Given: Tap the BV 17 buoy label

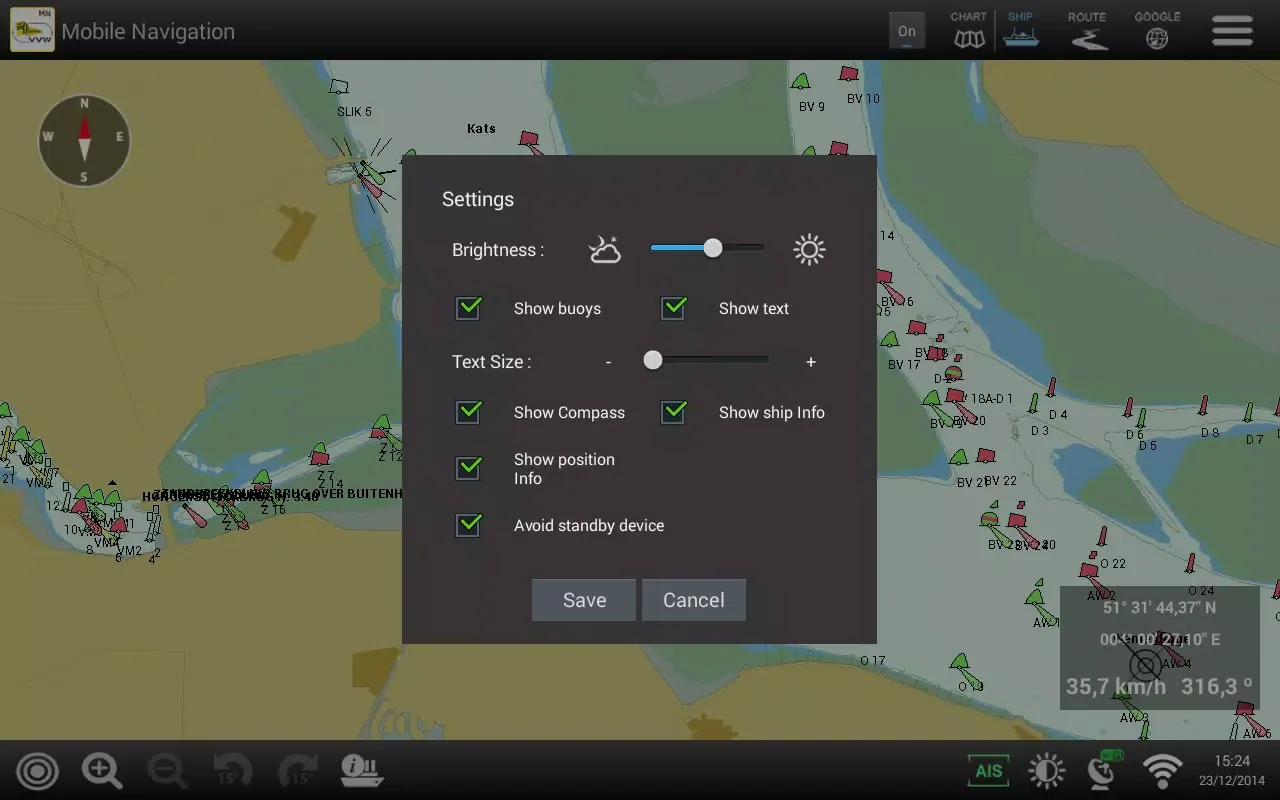Looking at the screenshot, I should click(x=904, y=364).
